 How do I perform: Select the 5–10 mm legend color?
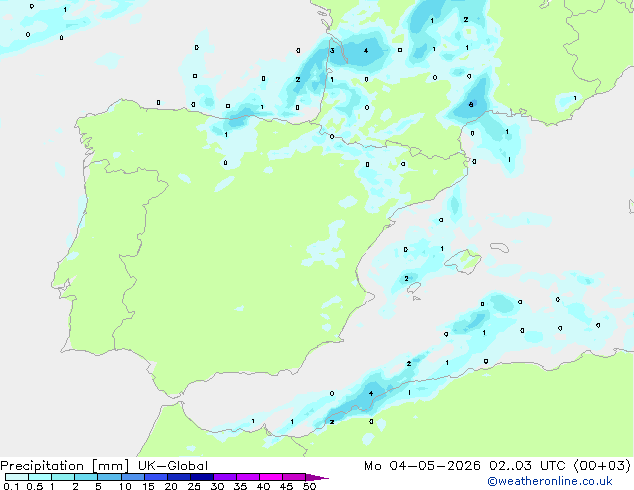[x=109, y=477]
